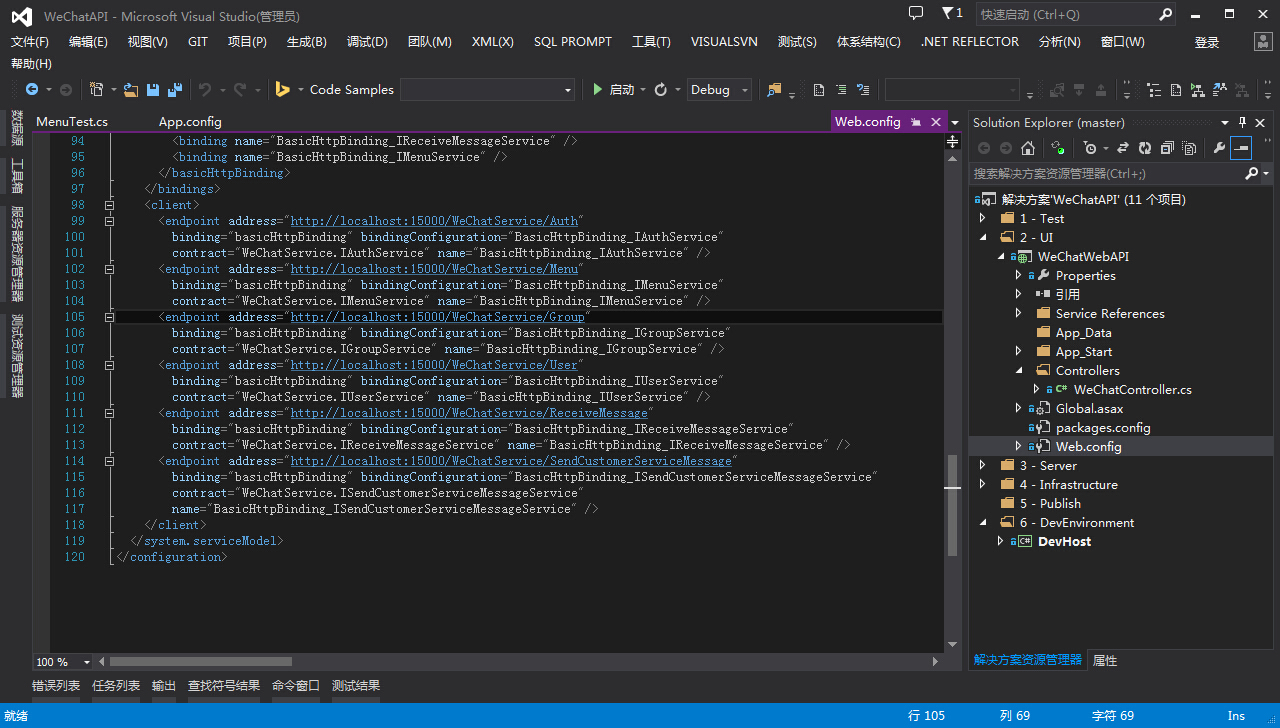Open the SQL PROMPT menu
The image size is (1280, 728).
[573, 42]
